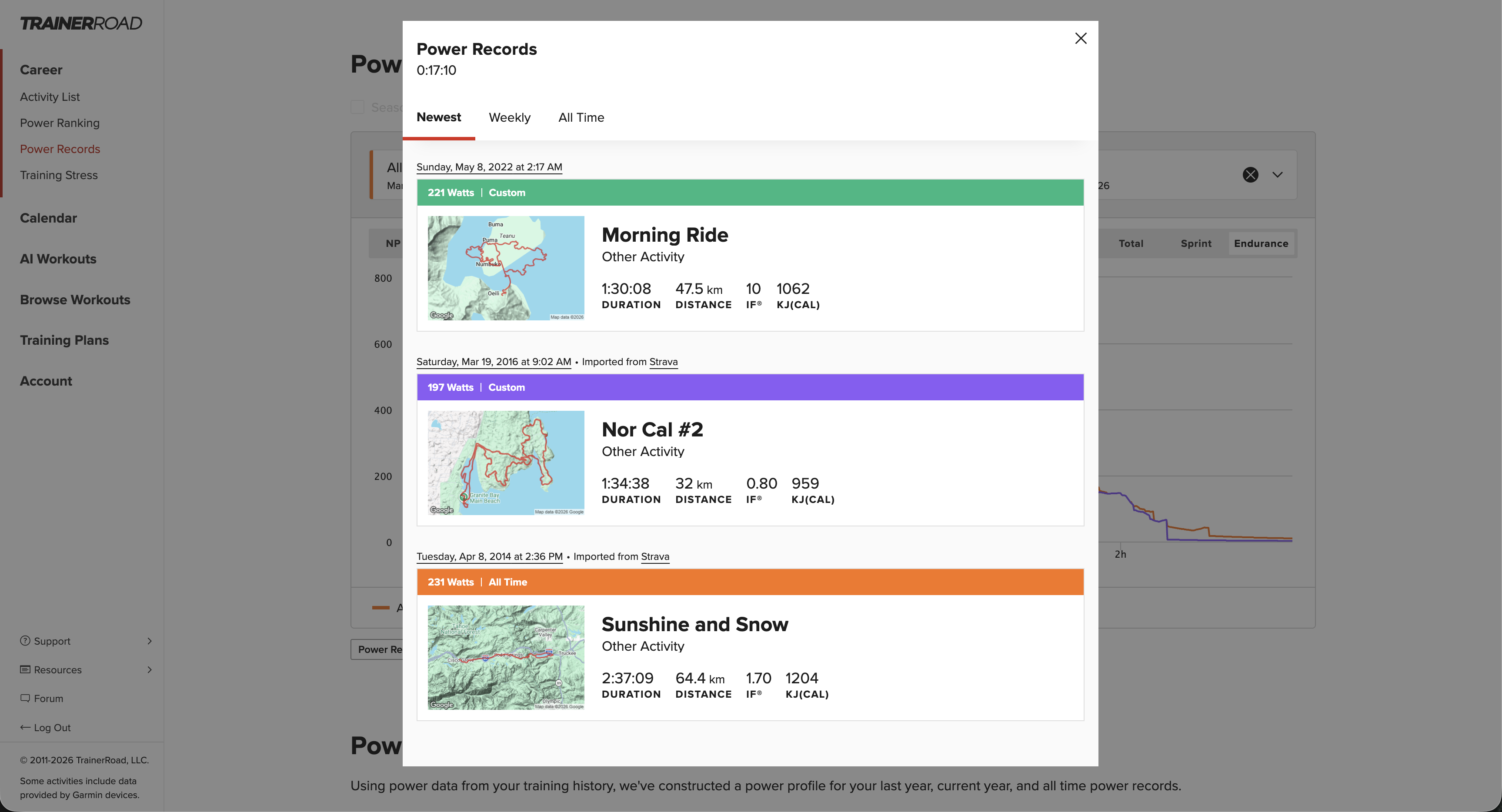Click the Log Out arrow icon
1502x812 pixels.
pos(25,728)
